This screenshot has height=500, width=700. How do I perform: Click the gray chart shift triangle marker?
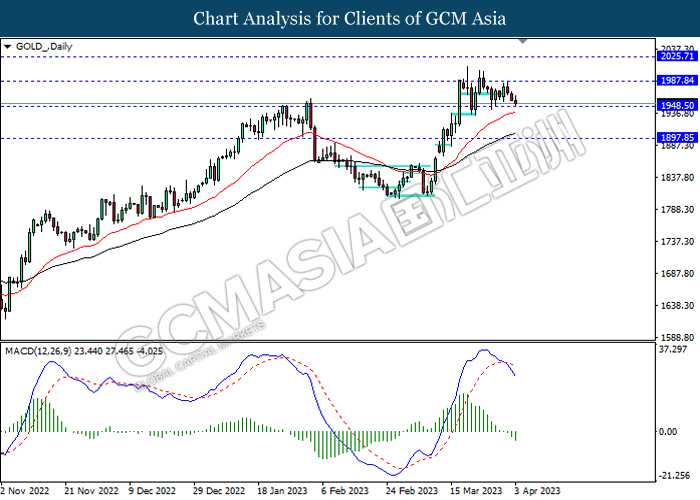tap(523, 42)
